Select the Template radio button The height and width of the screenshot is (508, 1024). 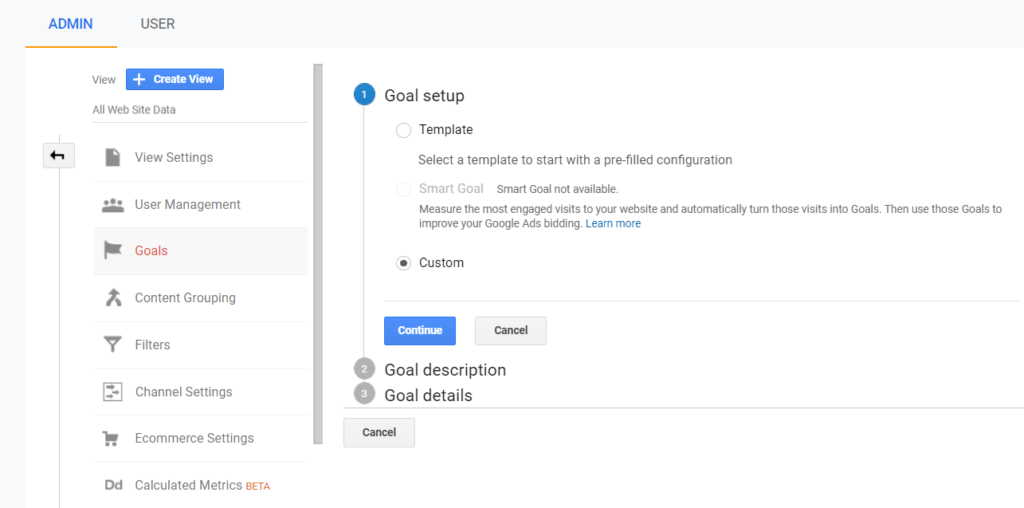(404, 130)
